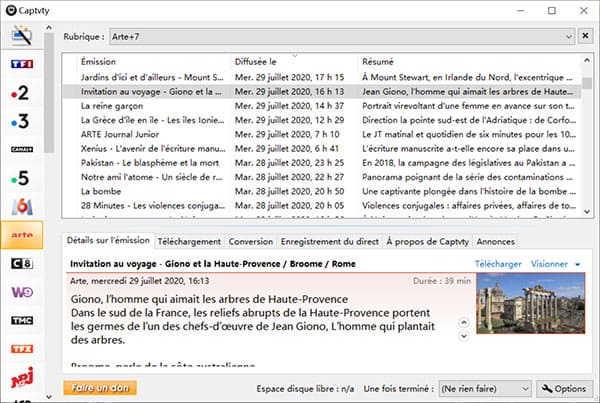Click channel sidebar scroll down arrow
Viewport: 600px width, 403px height.
coord(49,397)
